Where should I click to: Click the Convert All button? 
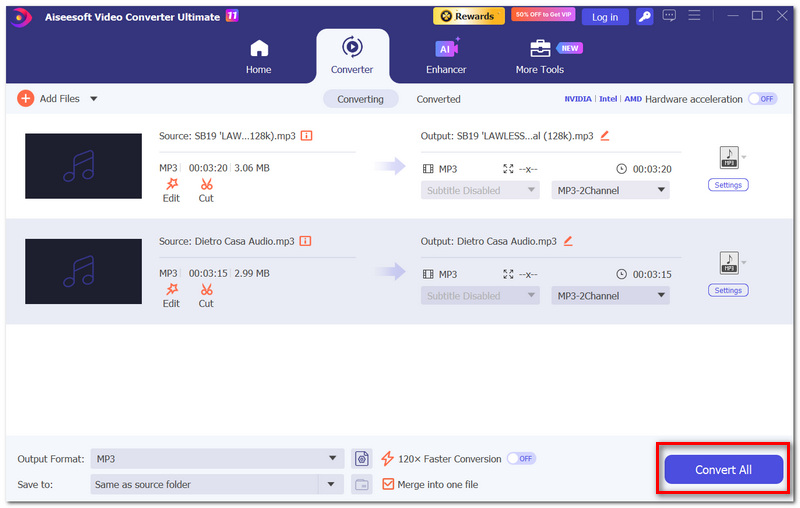(x=723, y=469)
